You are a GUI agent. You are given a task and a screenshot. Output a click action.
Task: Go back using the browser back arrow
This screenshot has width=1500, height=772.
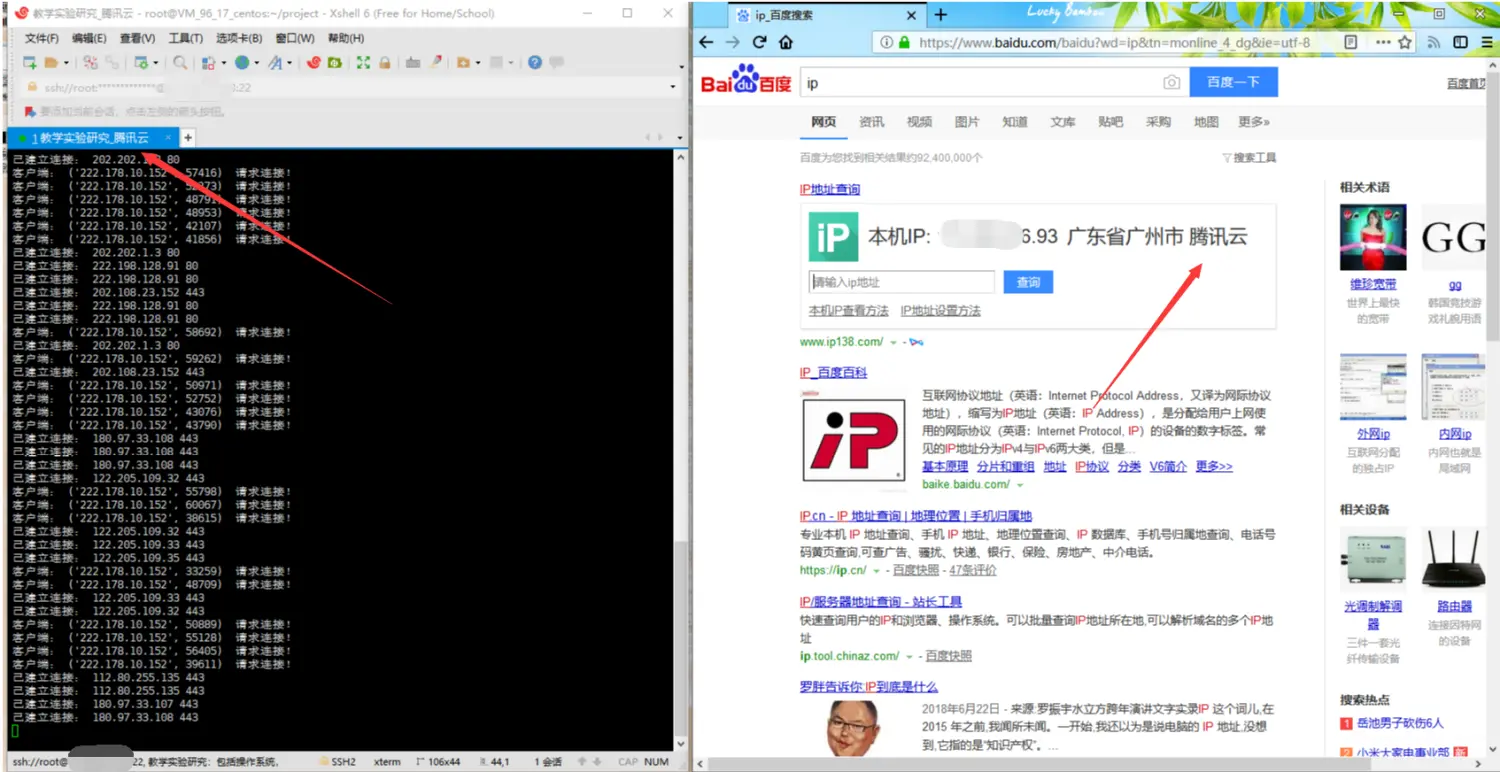(x=707, y=42)
